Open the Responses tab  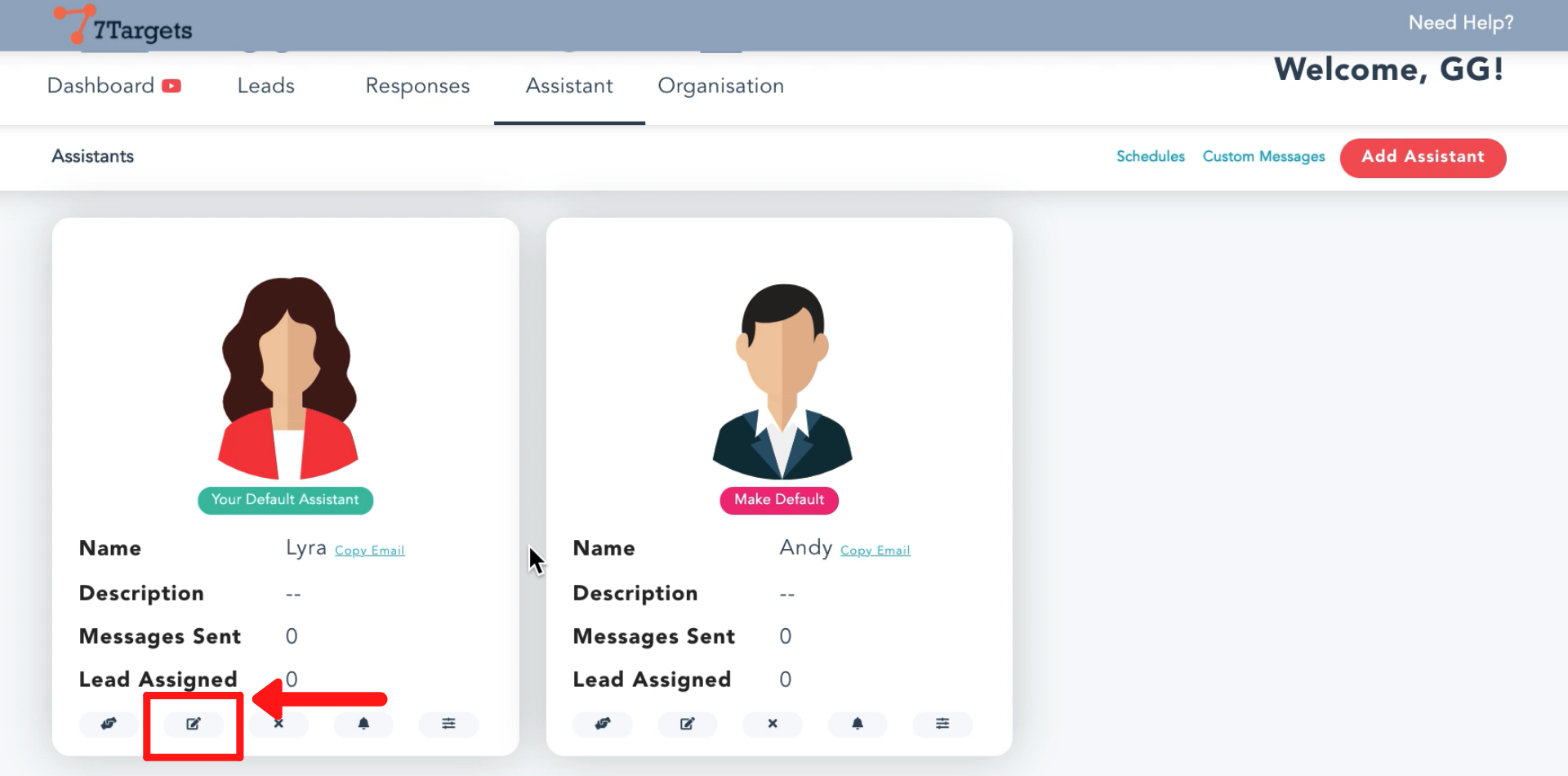(417, 86)
